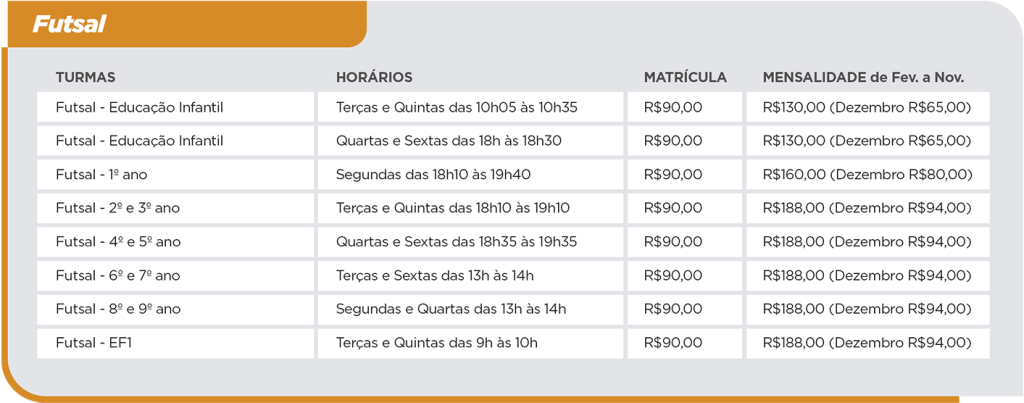The image size is (1024, 403).
Task: Select the Futsal - 4º e 5º ano class
Action: pos(176,242)
